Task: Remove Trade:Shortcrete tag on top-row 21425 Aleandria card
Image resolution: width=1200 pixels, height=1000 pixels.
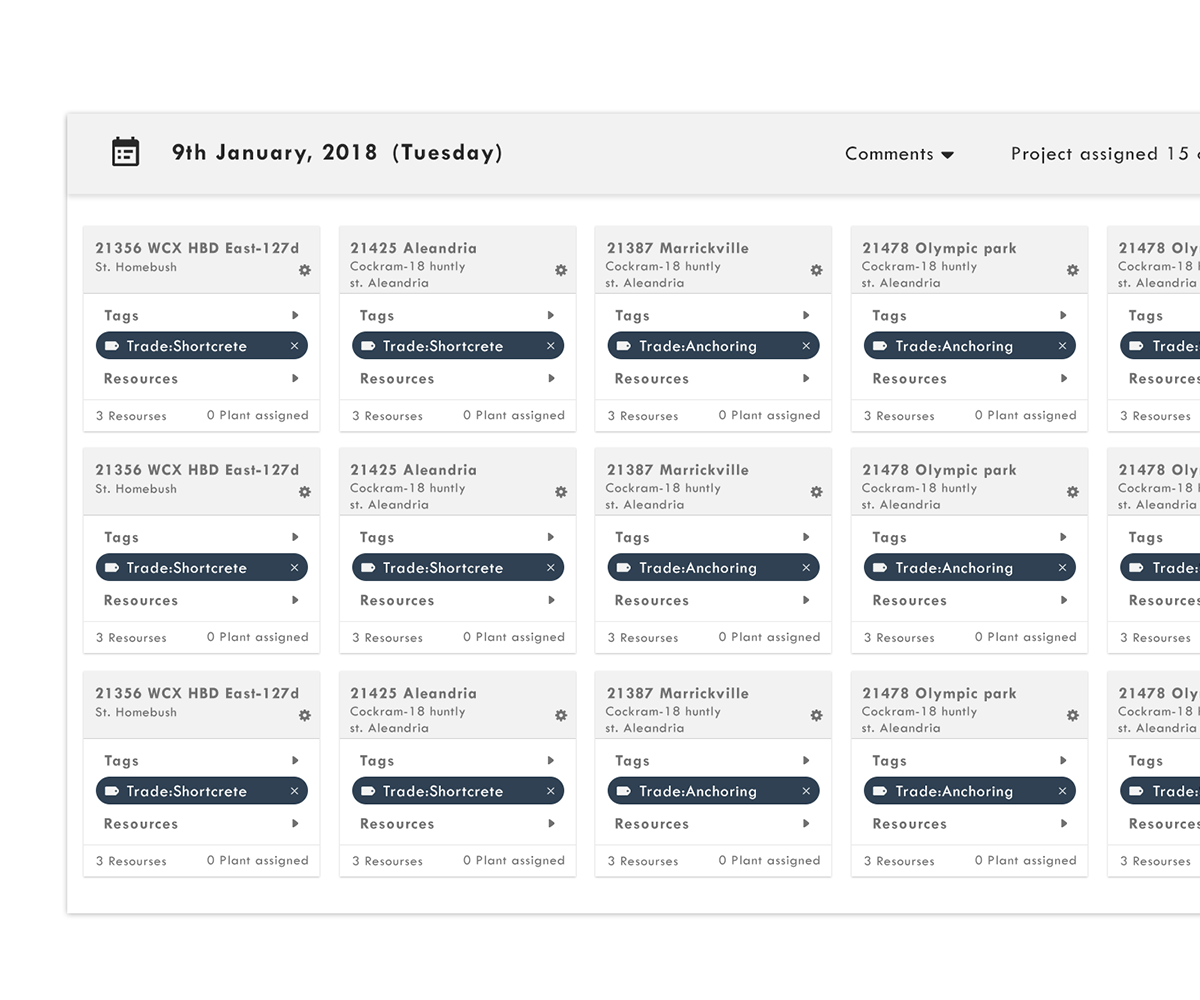Action: 550,346
